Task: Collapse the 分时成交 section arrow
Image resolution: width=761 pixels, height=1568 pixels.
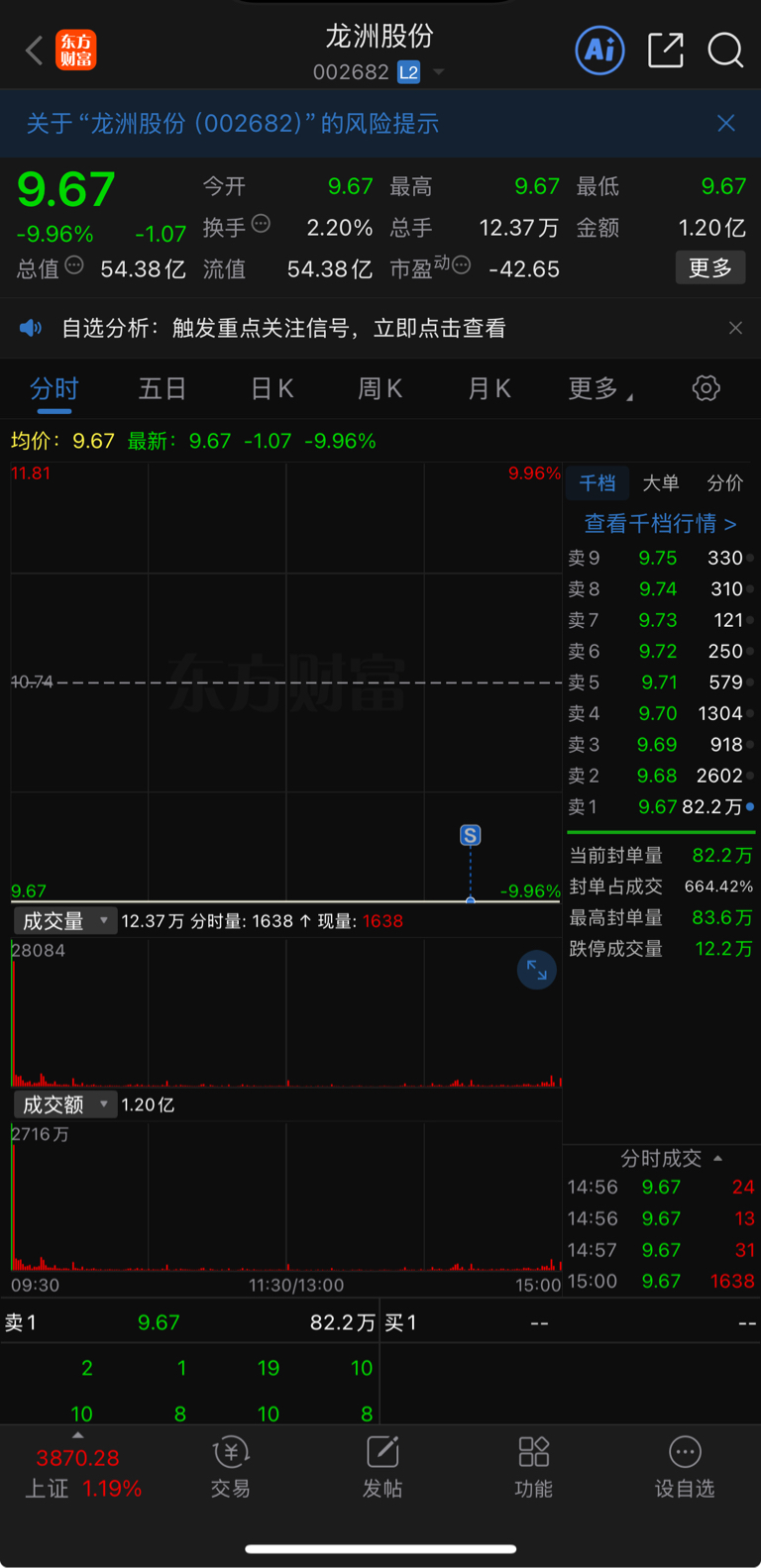Action: (x=717, y=1158)
